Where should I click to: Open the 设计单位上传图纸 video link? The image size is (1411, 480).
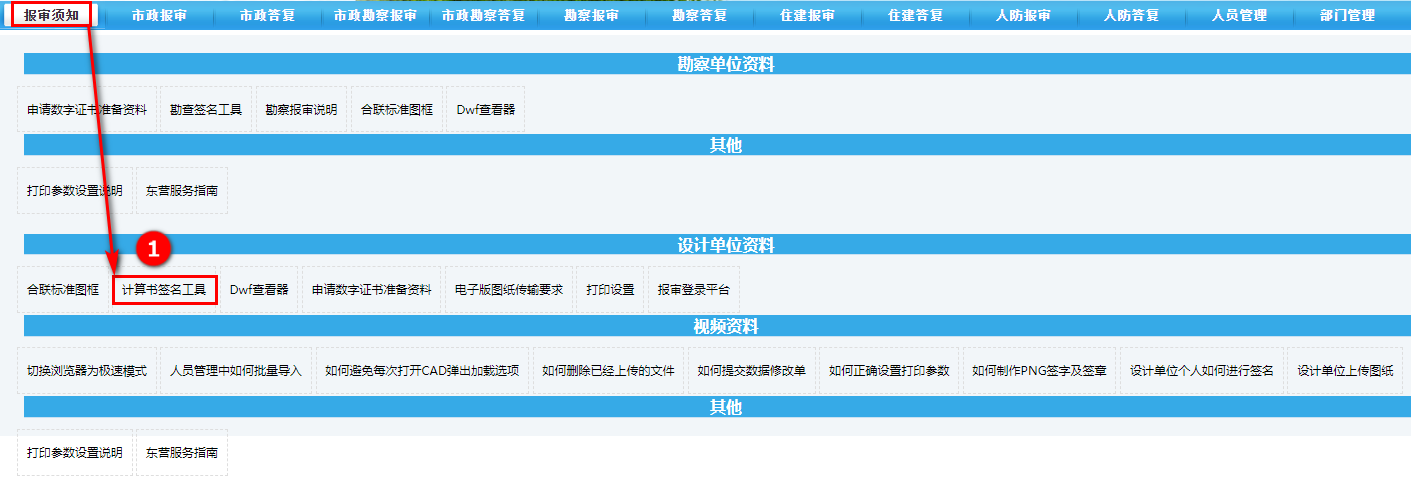coord(1345,371)
